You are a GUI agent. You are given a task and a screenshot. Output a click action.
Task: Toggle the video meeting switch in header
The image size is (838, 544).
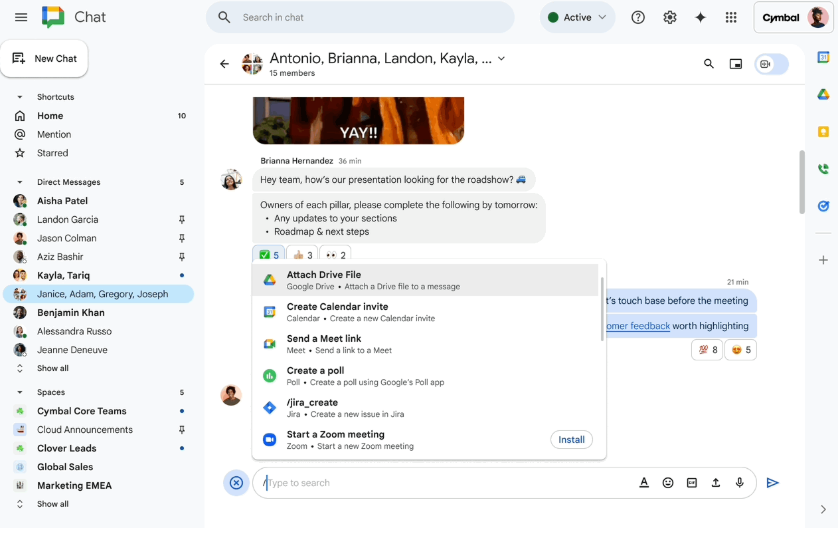[x=772, y=64]
